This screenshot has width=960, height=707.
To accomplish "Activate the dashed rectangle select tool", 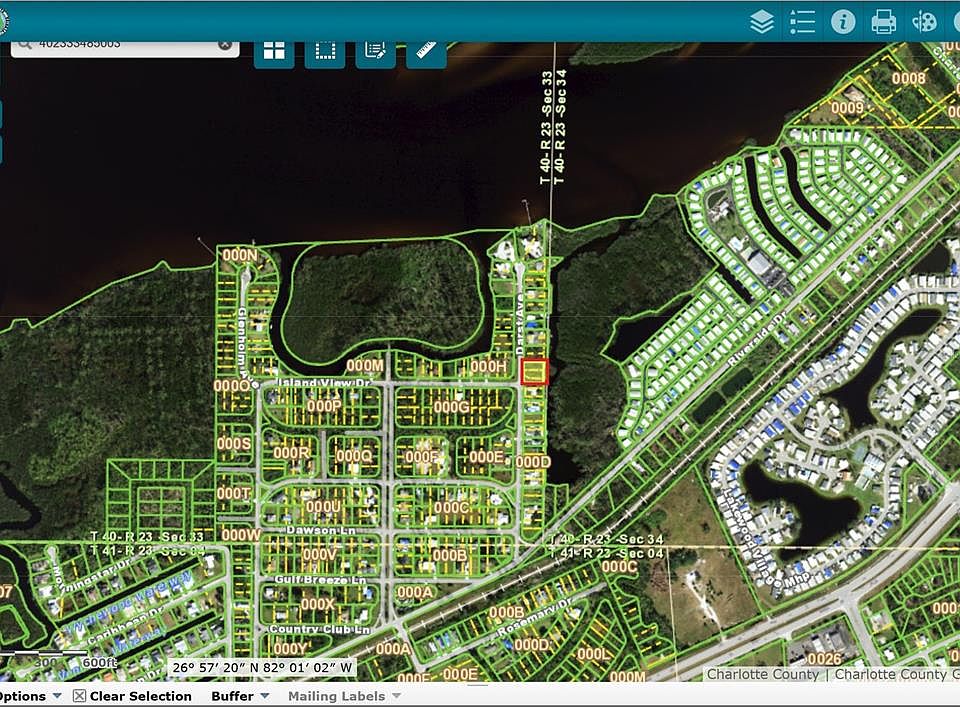I will click(325, 51).
